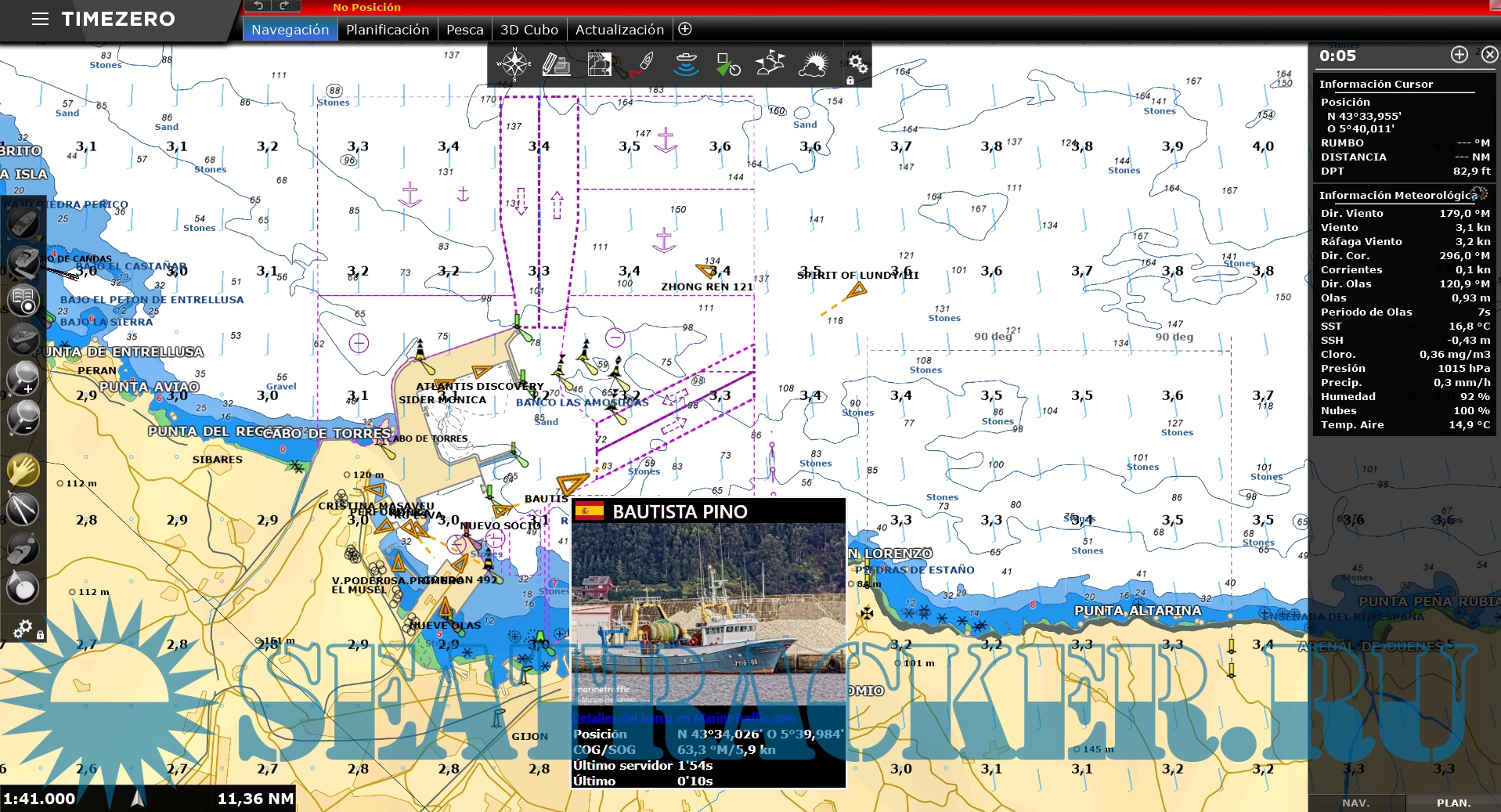1501x812 pixels.
Task: Activate the hand pan tool
Action: point(23,471)
